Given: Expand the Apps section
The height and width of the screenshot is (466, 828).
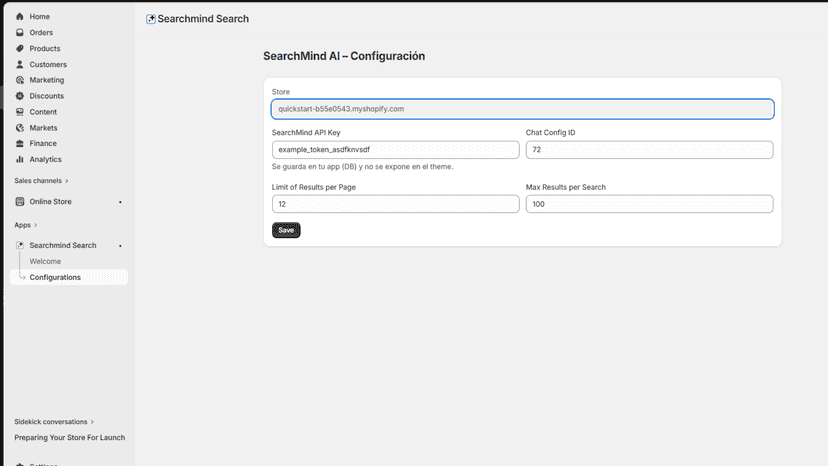Looking at the screenshot, I should pos(26,225).
